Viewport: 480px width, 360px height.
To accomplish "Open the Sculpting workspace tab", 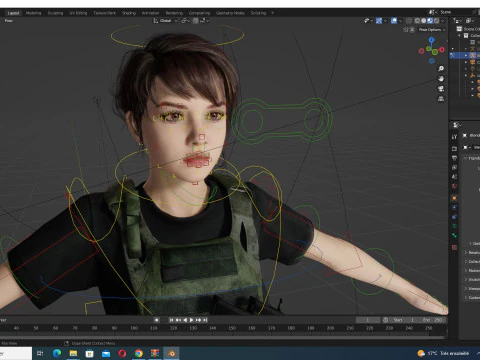I will [55, 13].
